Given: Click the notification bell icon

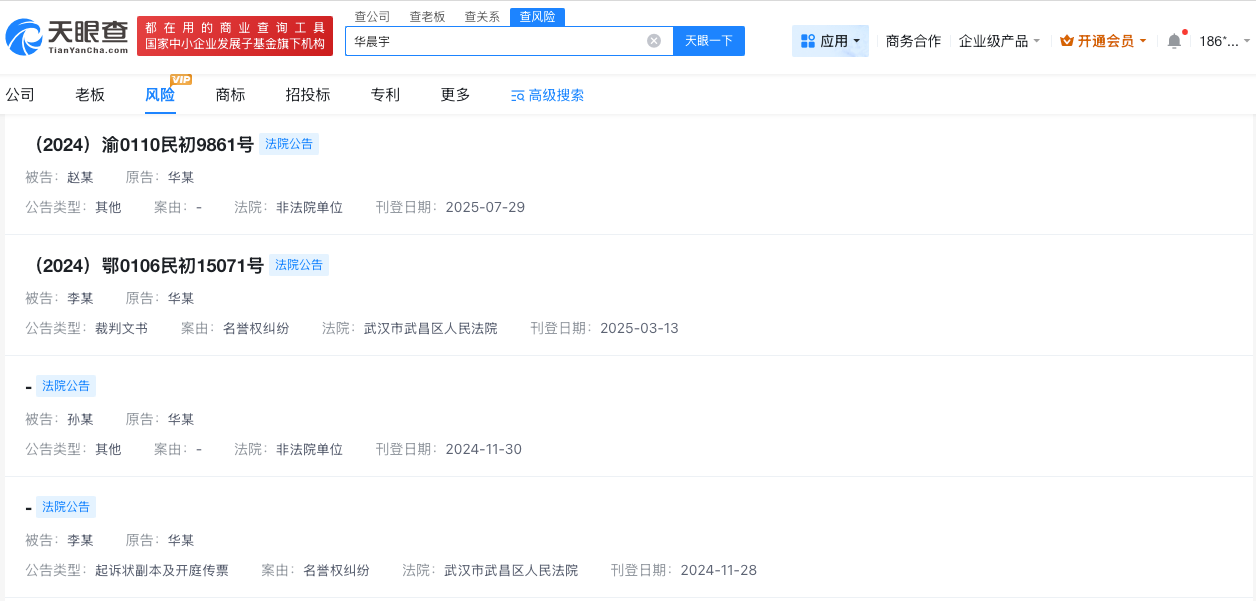Looking at the screenshot, I should coord(1174,41).
